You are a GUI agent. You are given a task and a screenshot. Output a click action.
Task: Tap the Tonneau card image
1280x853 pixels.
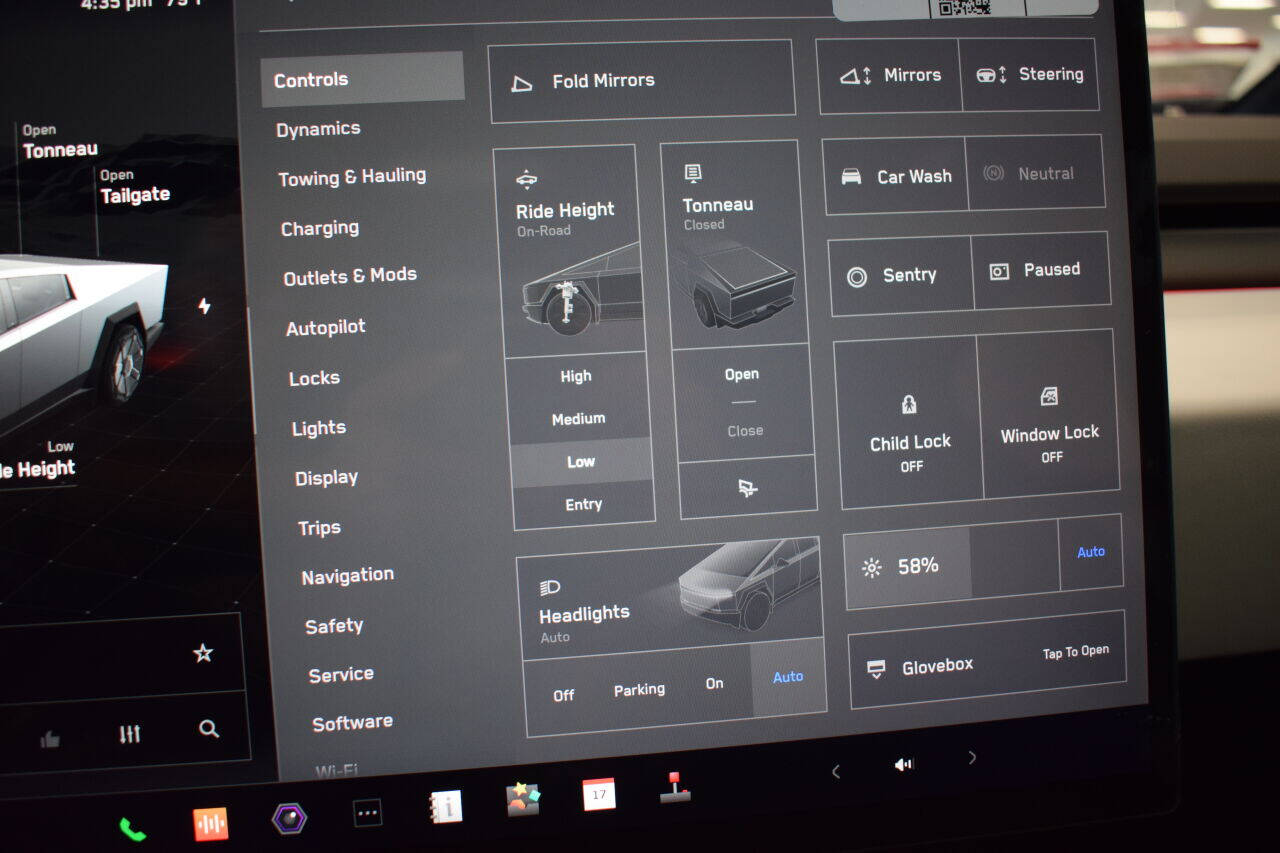(x=741, y=285)
